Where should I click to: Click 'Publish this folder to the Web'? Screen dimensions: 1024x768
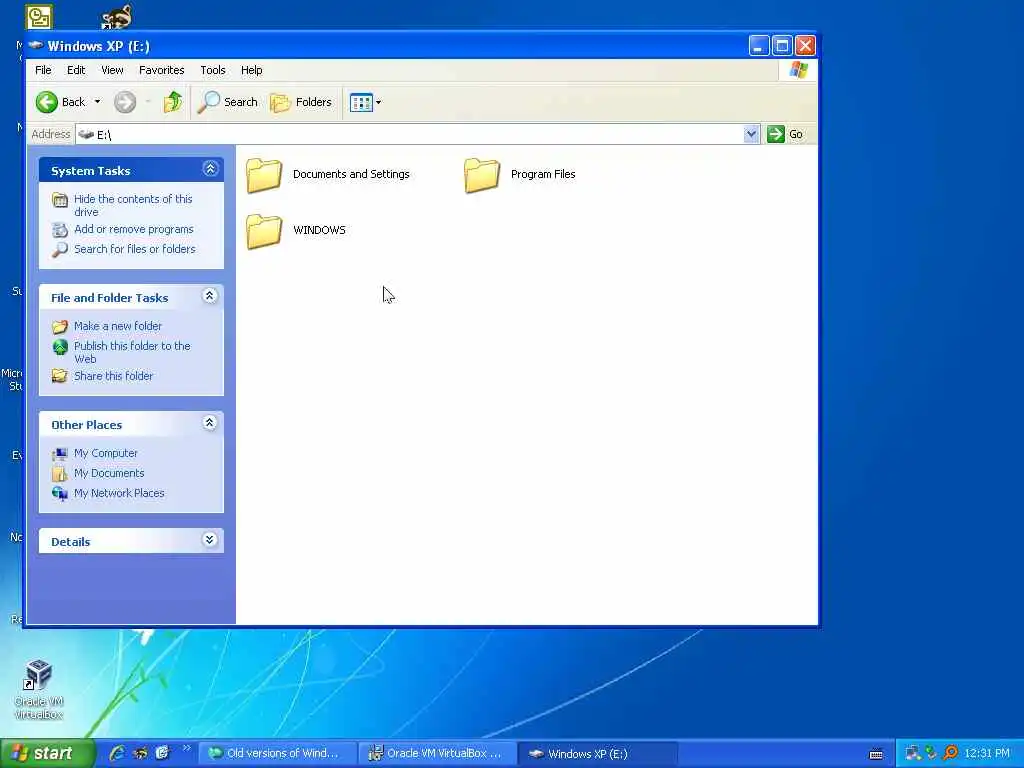132,352
